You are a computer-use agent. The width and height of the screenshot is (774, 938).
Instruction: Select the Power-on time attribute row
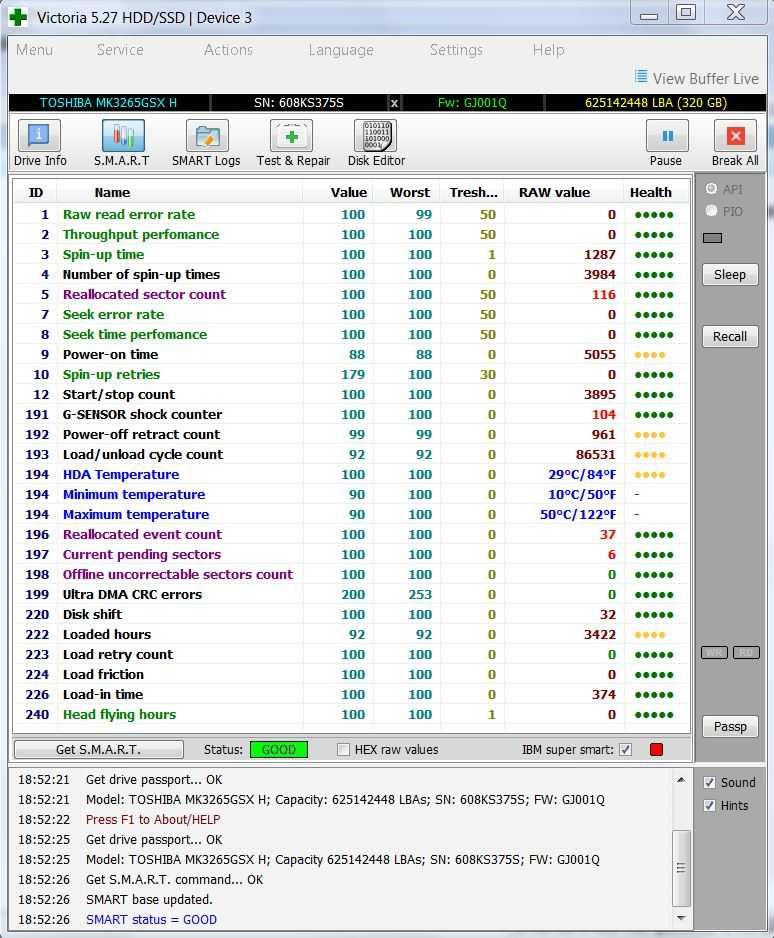[x=351, y=354]
